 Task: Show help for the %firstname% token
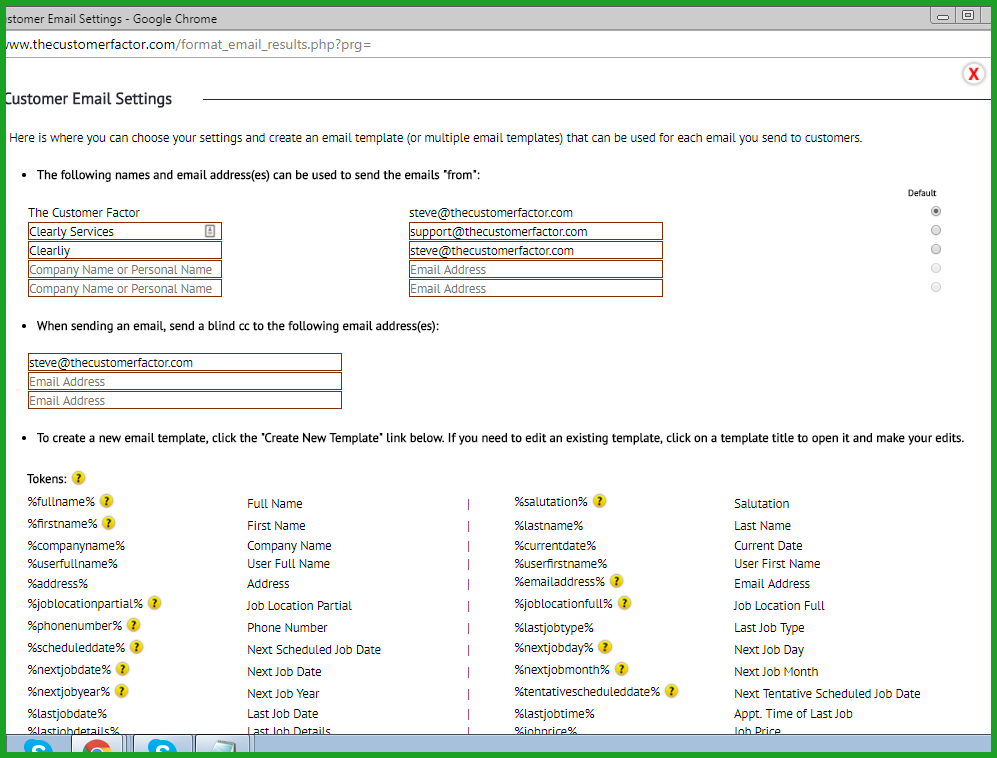click(109, 523)
